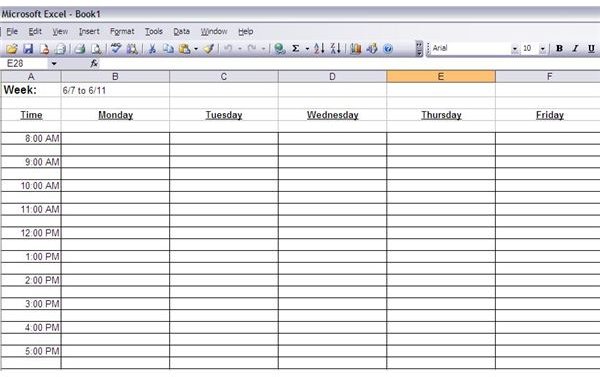
Task: Click the Open folder icon
Action: (11, 49)
